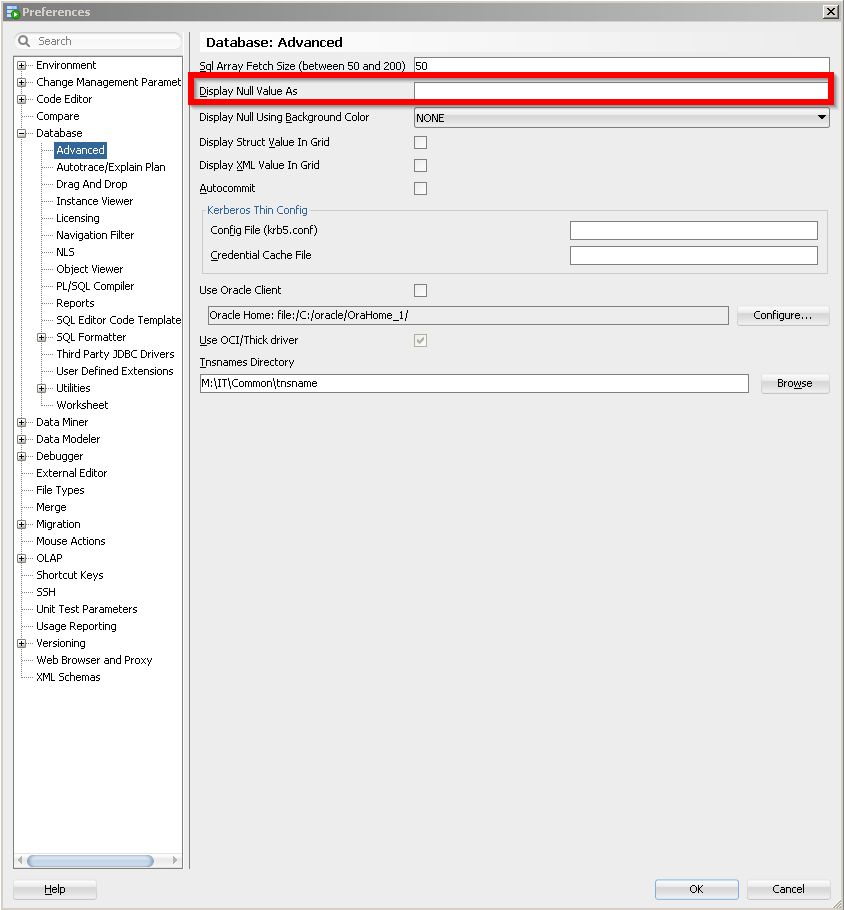Screen dimensions: 844x910
Task: Click the Oracle Home path field
Action: [468, 315]
